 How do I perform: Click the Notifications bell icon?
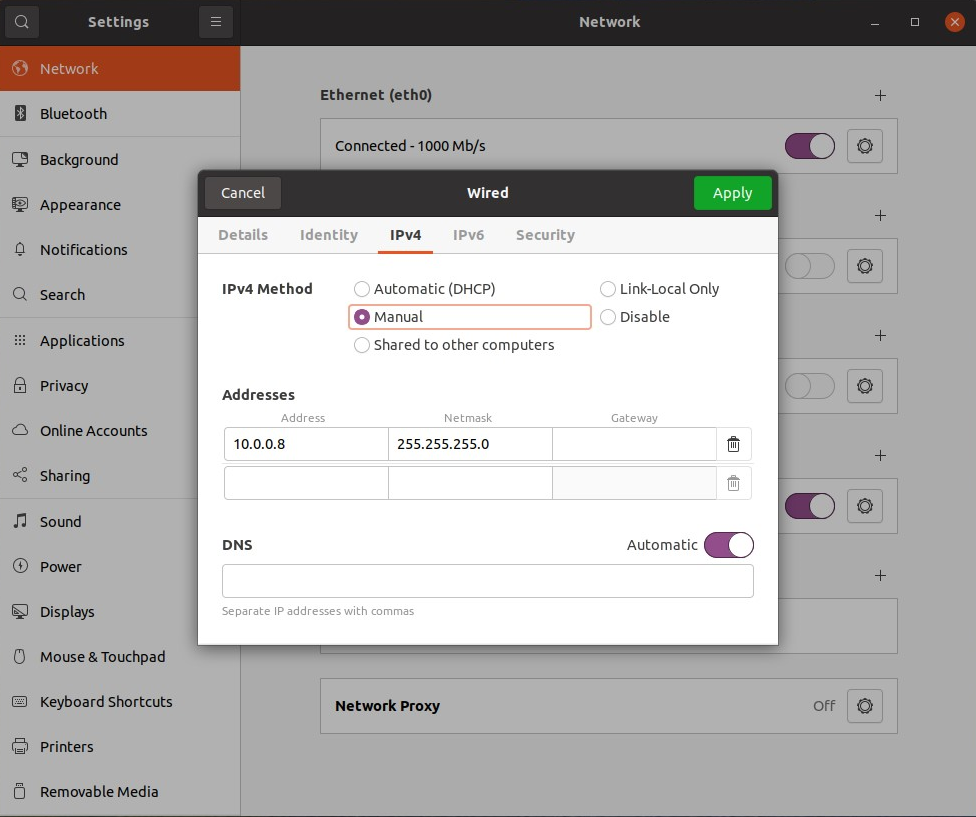pos(20,249)
